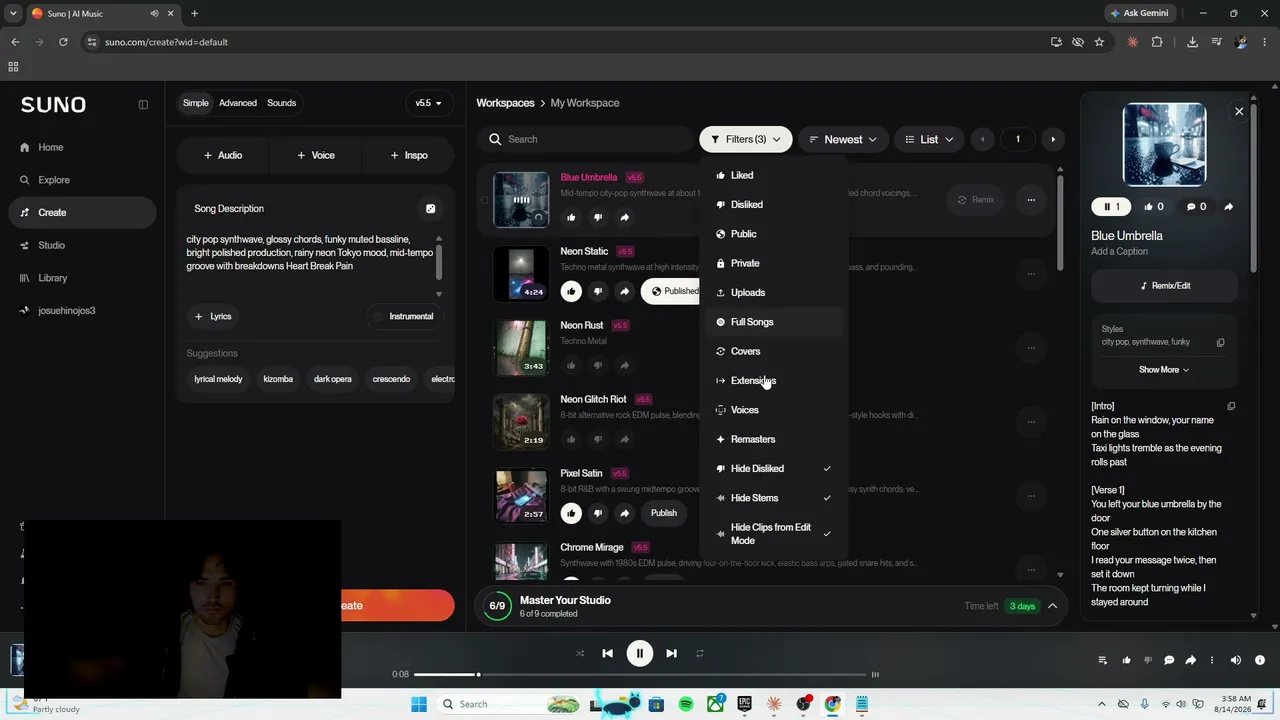Viewport: 1280px width, 720px height.
Task: Skip to the next track
Action: 672,653
